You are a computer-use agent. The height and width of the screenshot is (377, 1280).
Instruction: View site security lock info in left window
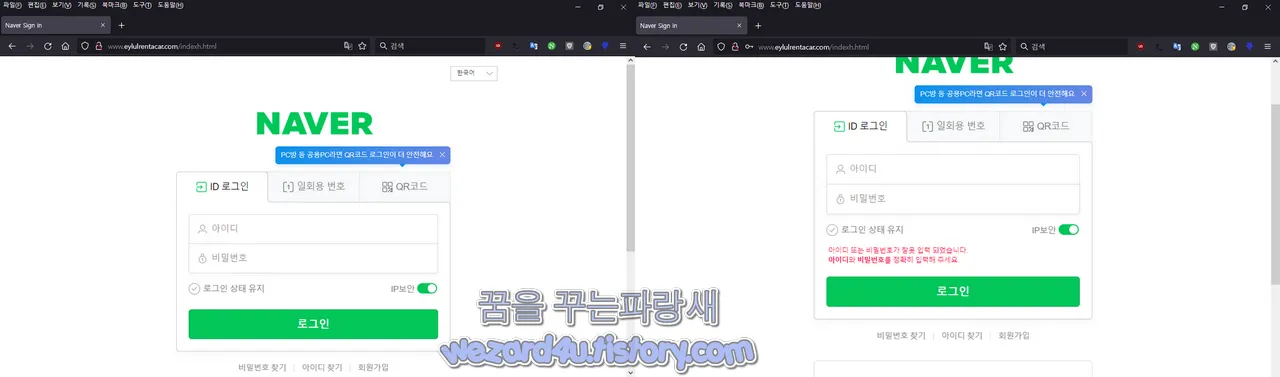coord(98,46)
